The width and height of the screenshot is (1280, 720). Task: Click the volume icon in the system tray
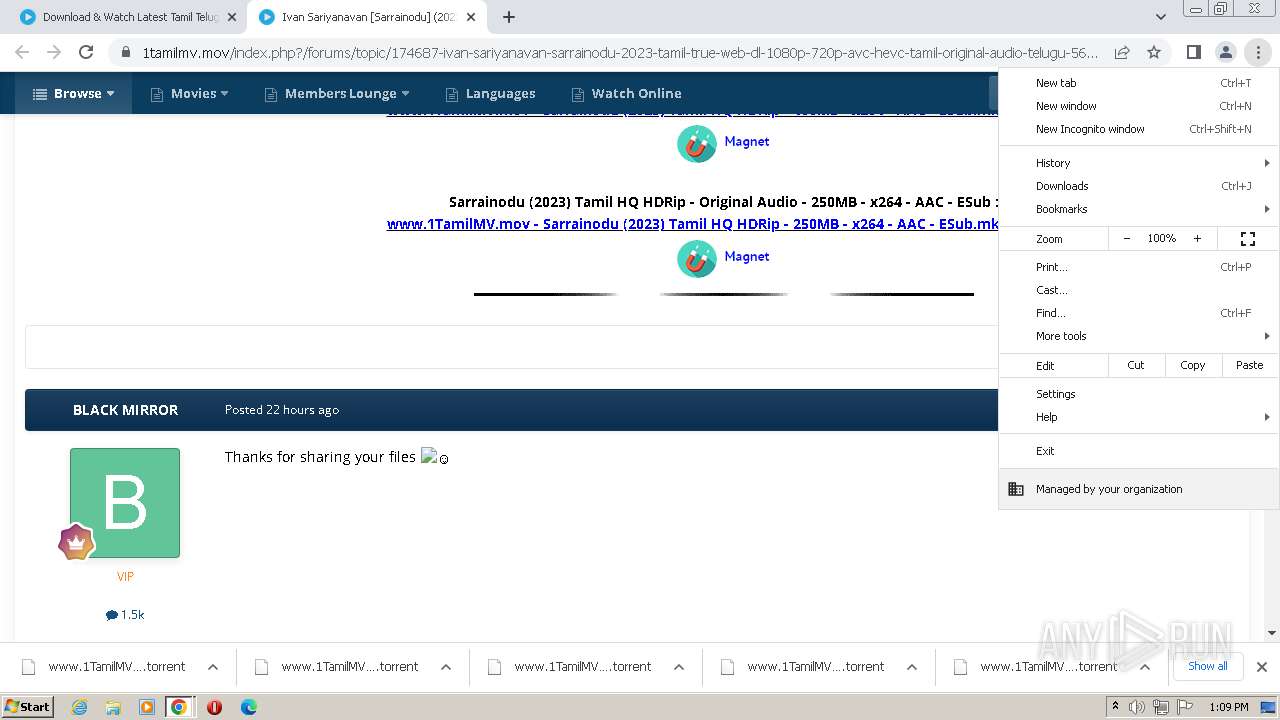pyautogui.click(x=1137, y=707)
